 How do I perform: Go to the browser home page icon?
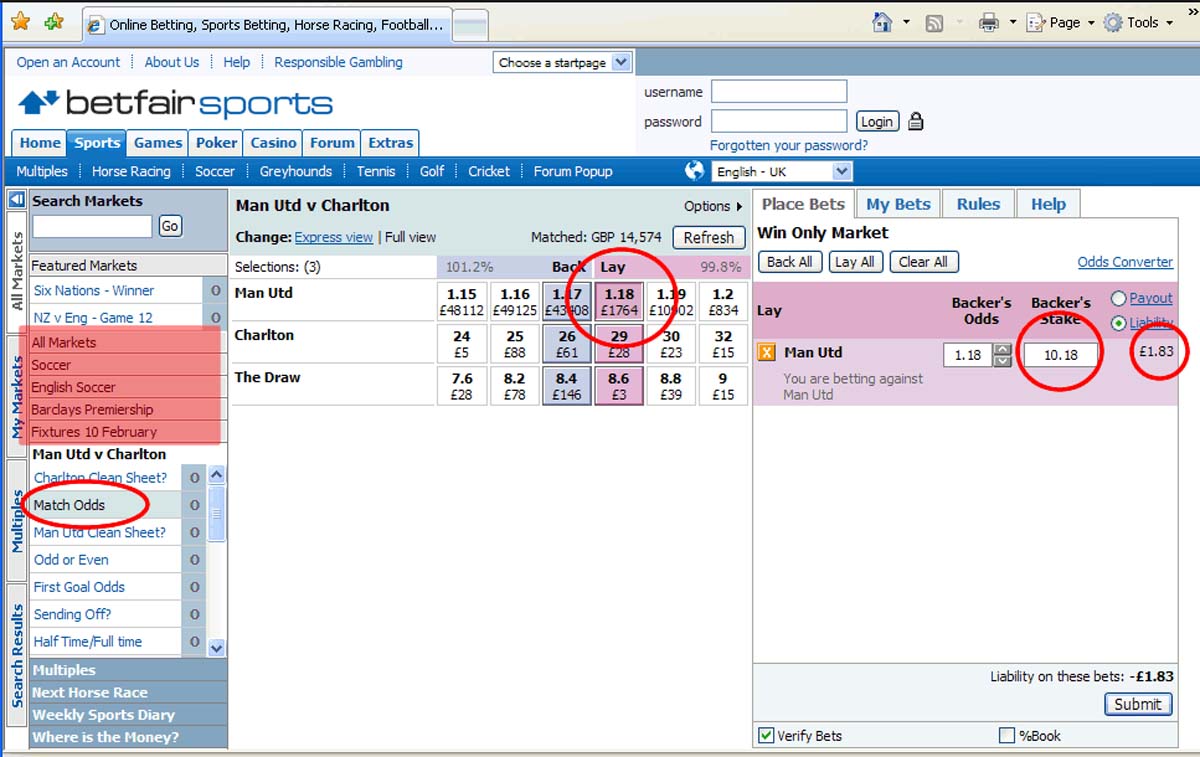tap(882, 22)
